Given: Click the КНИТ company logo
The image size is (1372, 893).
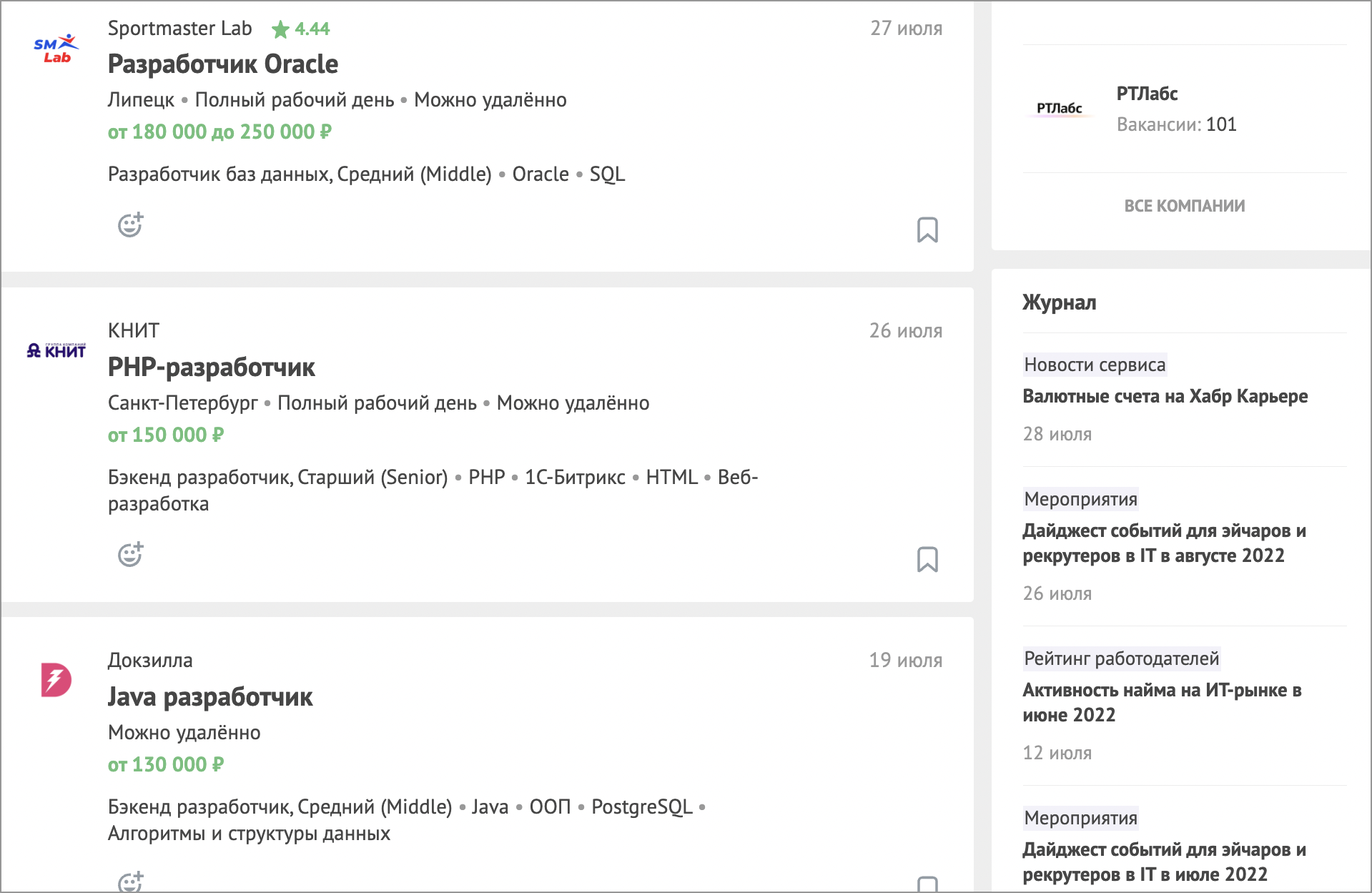Looking at the screenshot, I should tap(56, 350).
